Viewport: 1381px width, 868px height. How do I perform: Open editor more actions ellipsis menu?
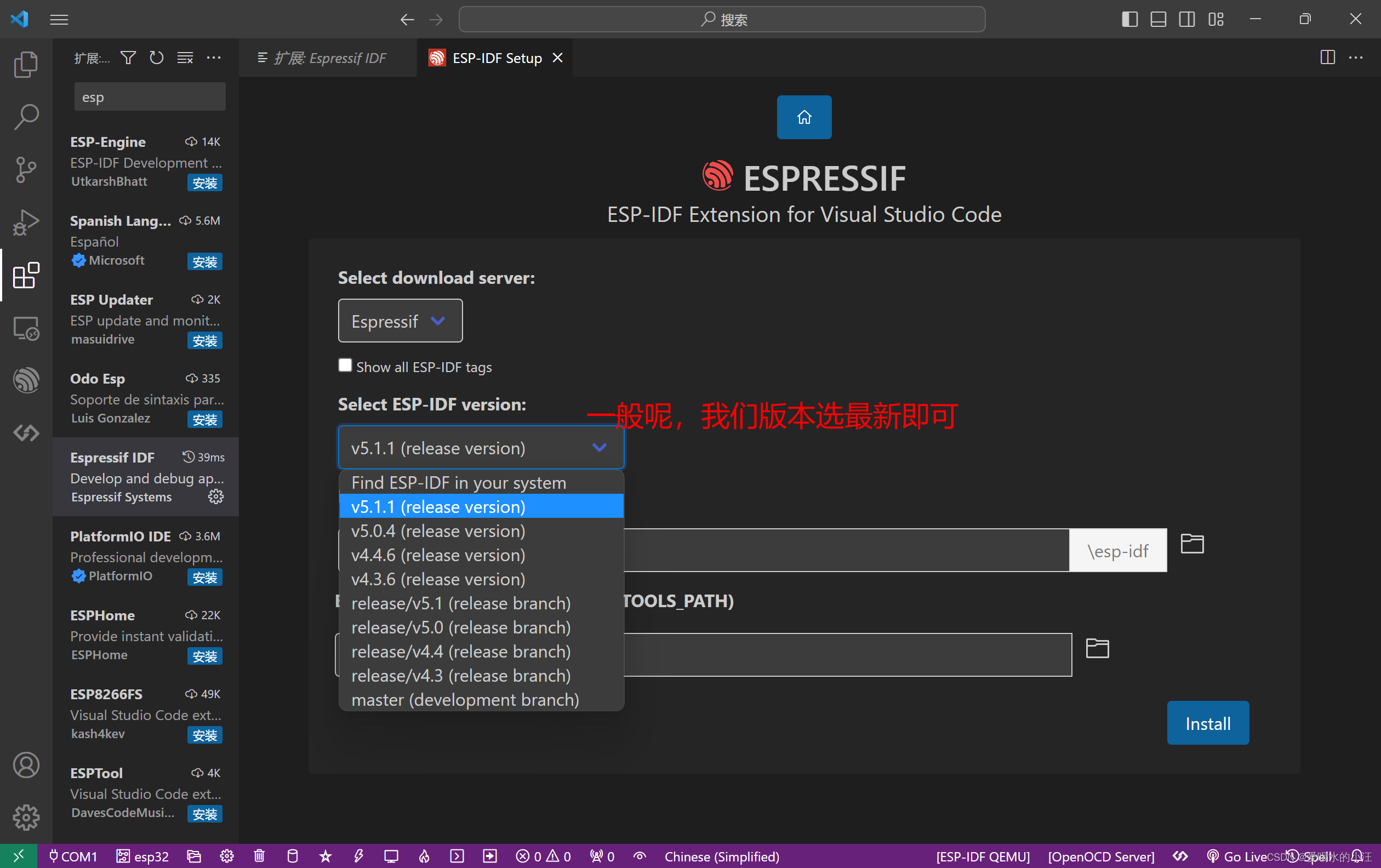[x=1356, y=58]
